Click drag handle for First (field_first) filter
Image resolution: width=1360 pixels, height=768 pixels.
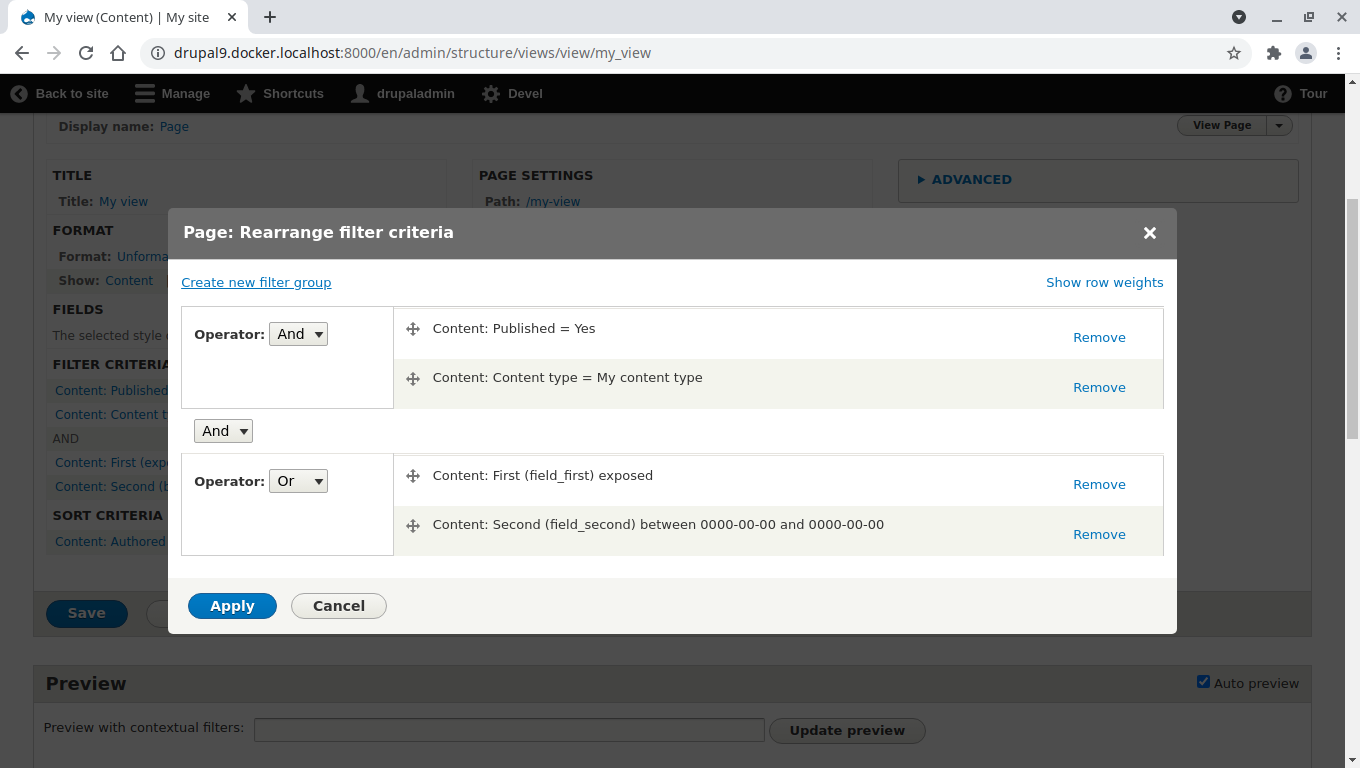pyautogui.click(x=412, y=476)
